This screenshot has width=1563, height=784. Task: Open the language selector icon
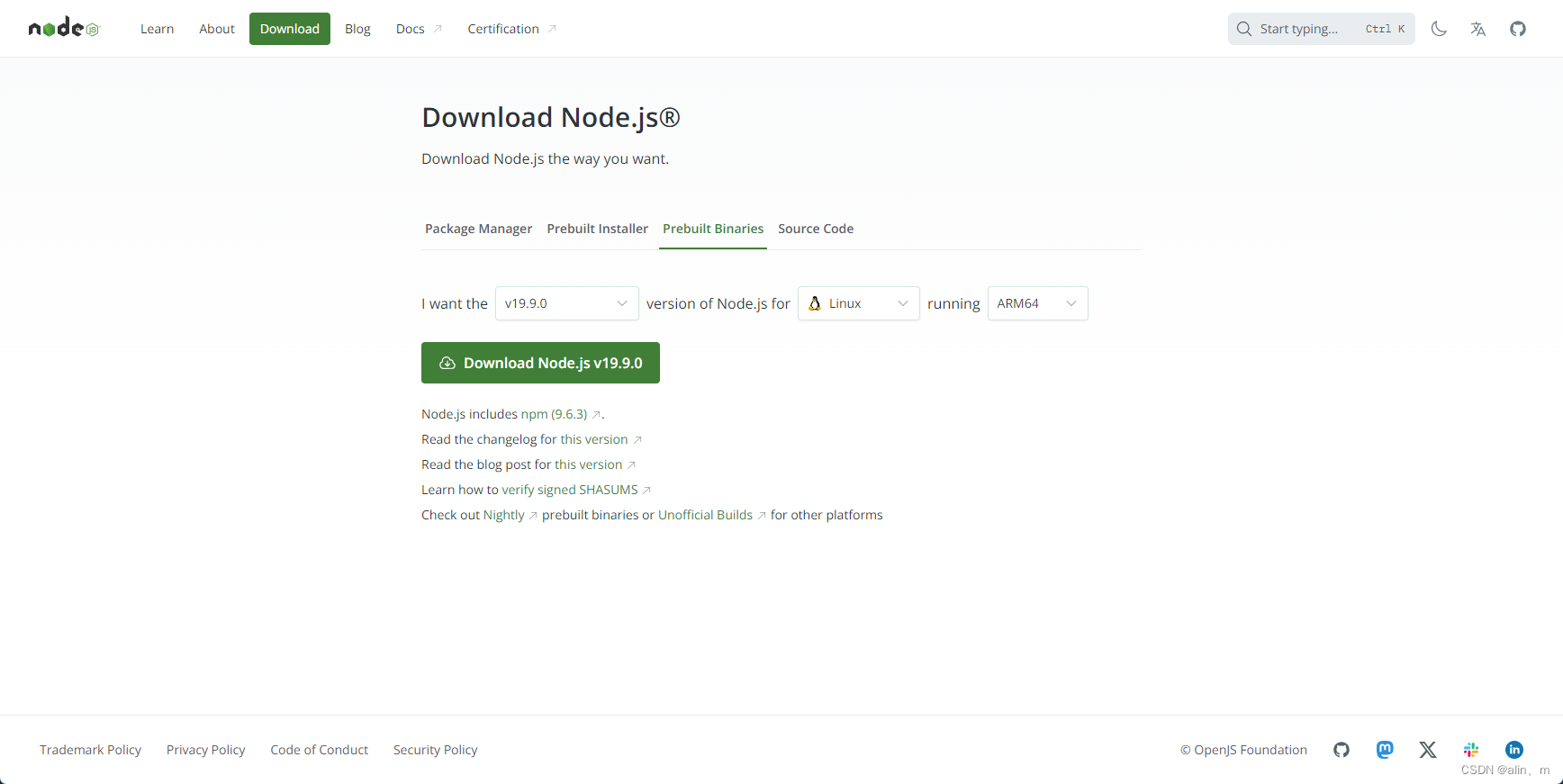pyautogui.click(x=1478, y=29)
